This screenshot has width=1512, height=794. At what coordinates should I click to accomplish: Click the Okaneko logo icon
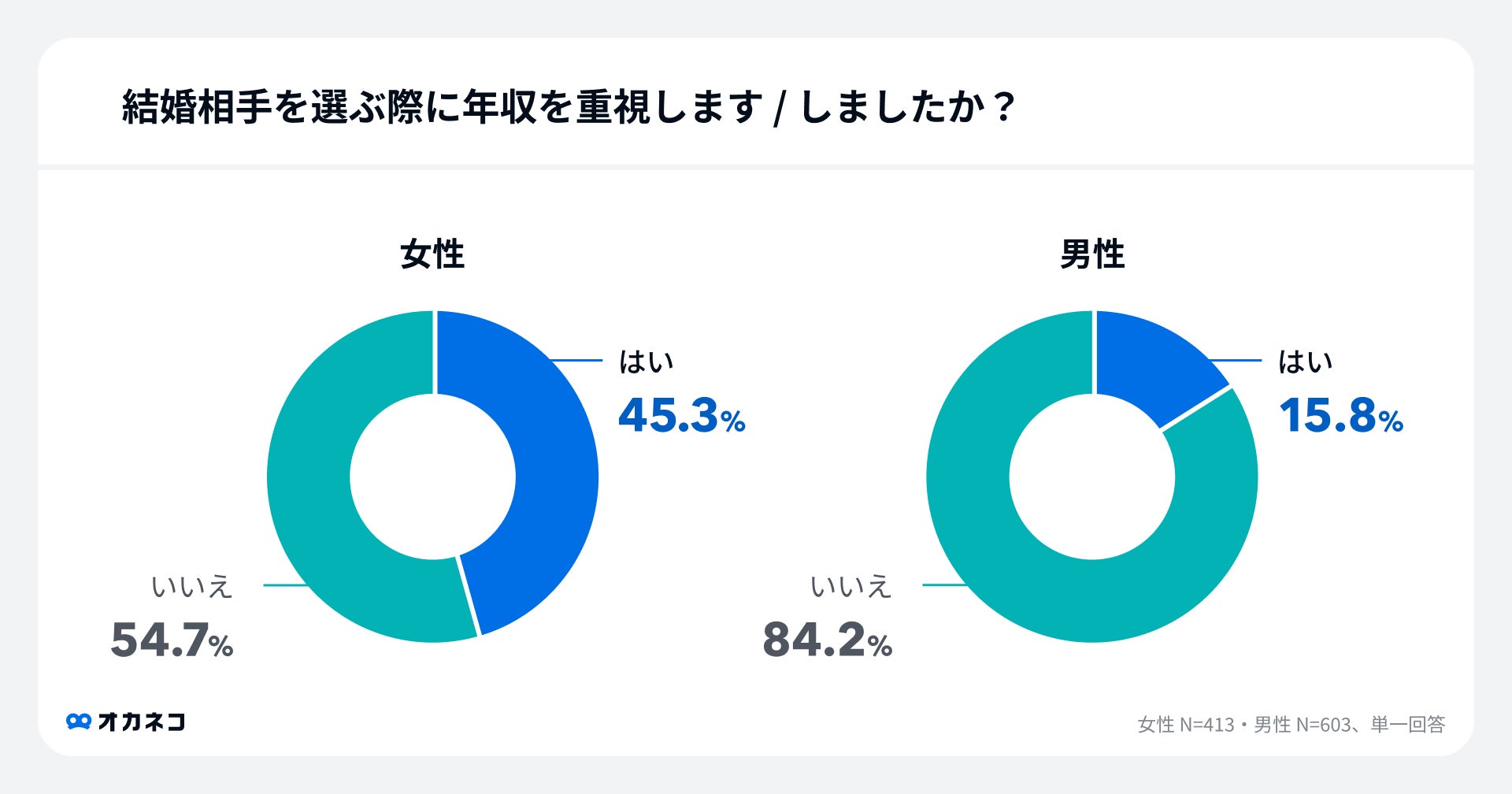coord(79,722)
